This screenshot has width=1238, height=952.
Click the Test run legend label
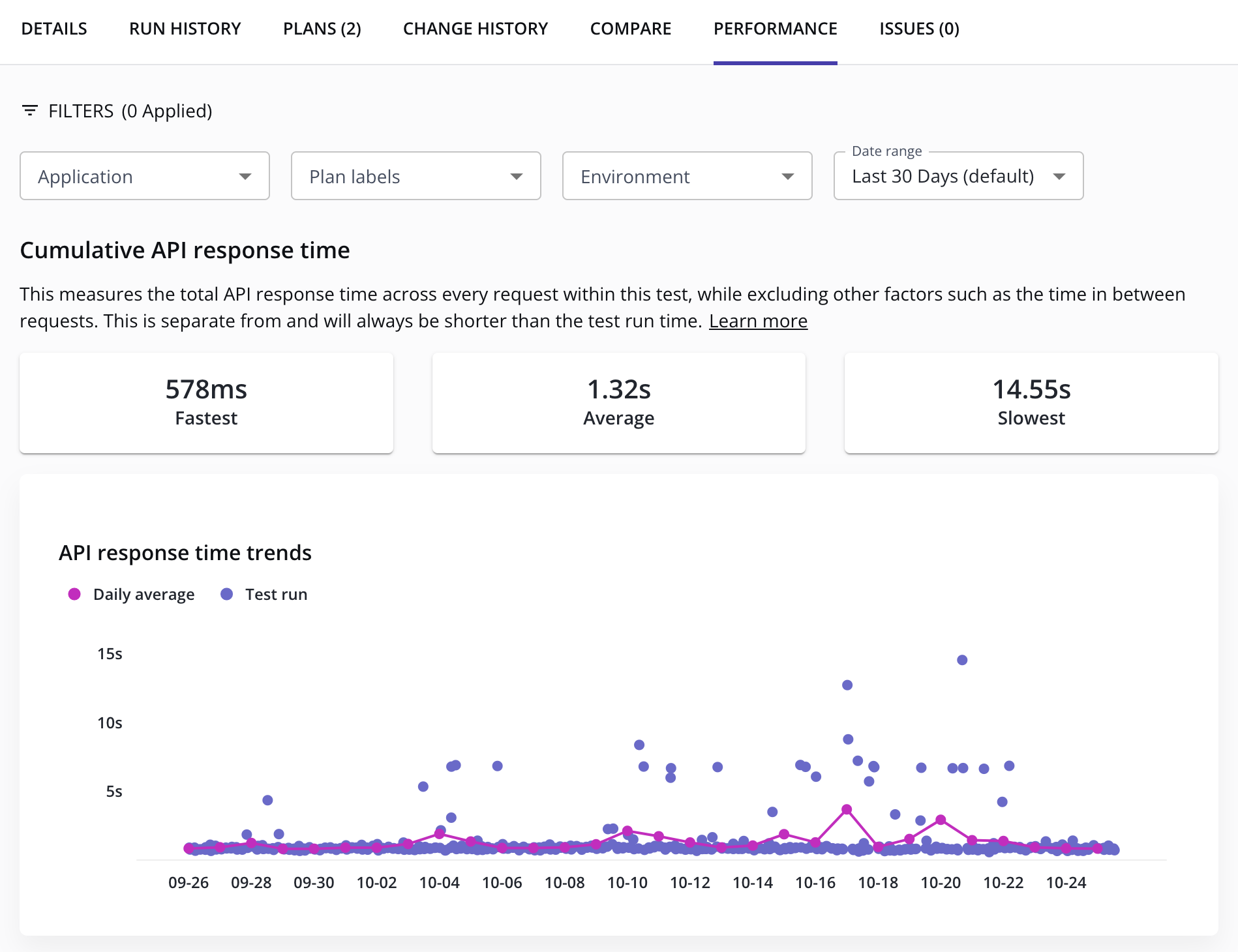277,594
